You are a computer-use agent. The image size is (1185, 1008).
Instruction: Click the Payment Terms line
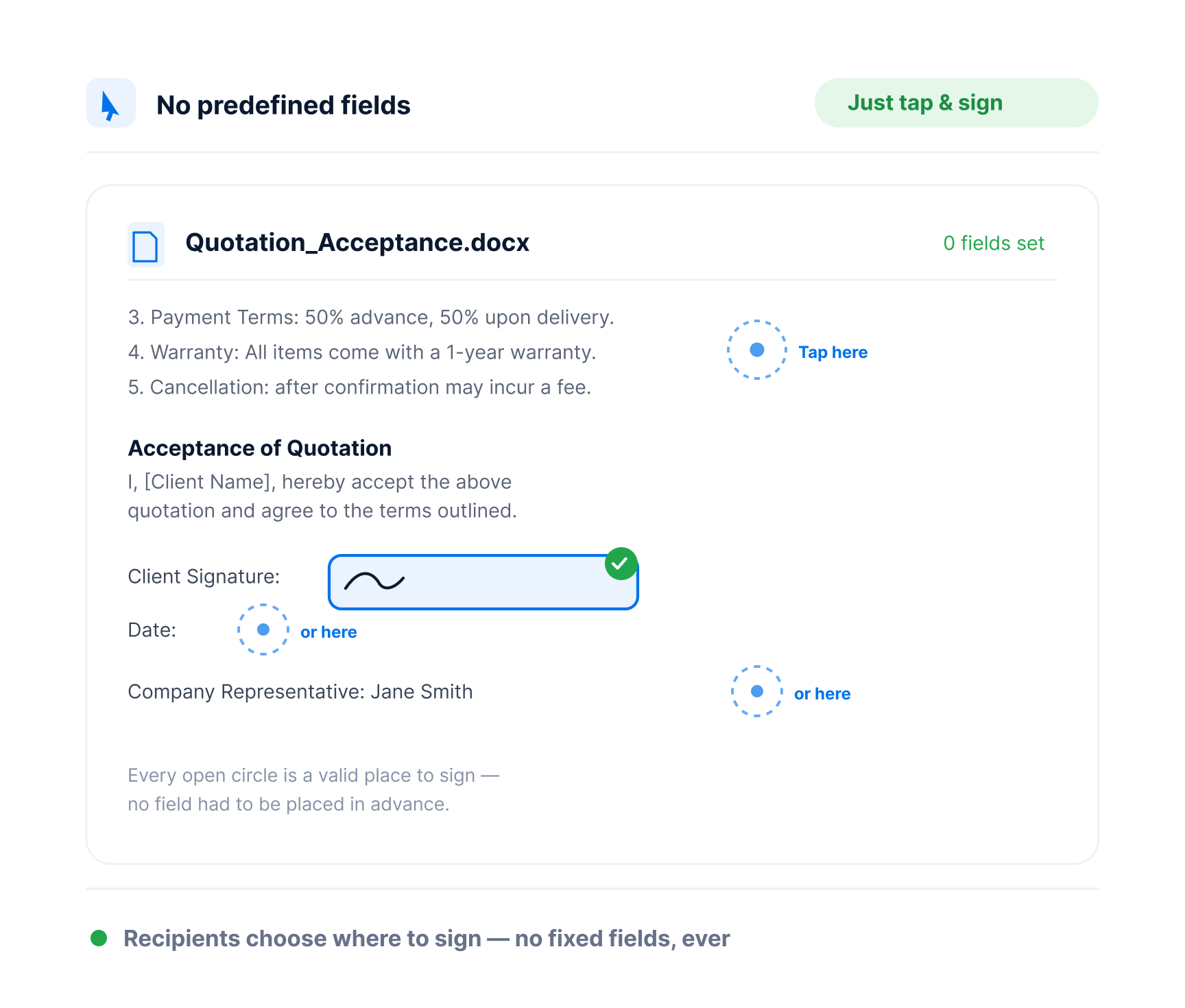[371, 317]
